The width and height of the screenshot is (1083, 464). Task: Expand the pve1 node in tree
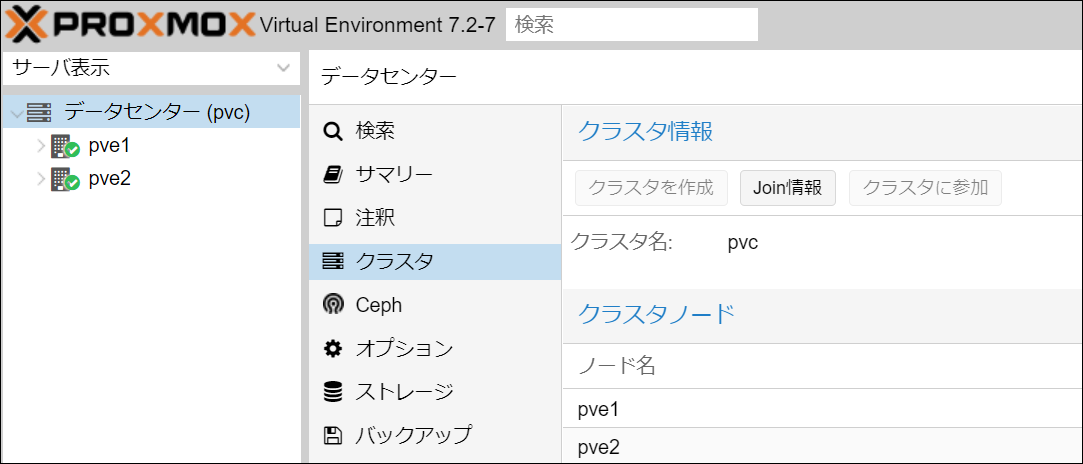[41, 147]
